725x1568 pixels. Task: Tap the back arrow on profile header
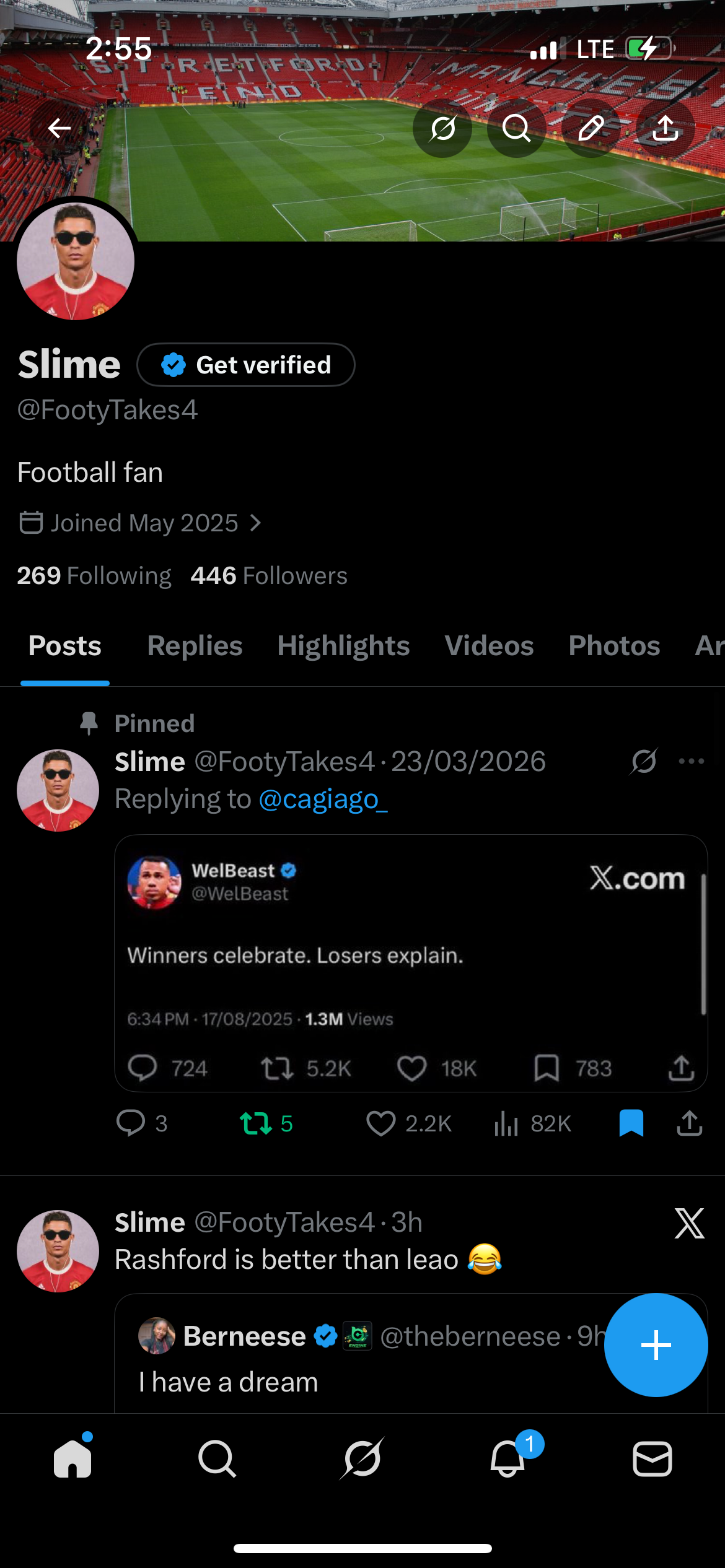click(59, 128)
